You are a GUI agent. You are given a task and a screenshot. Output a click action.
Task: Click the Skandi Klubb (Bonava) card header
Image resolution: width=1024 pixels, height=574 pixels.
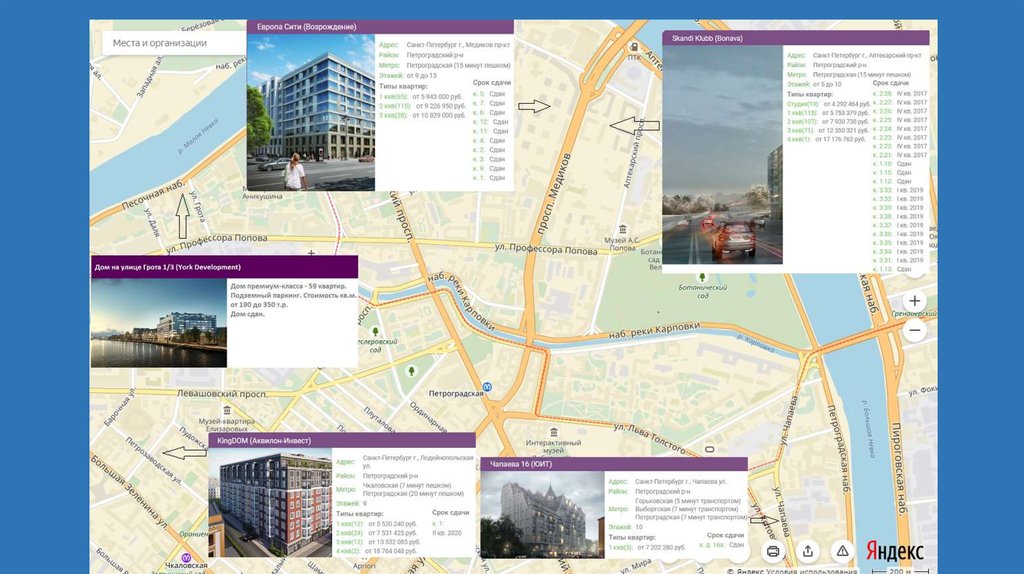pyautogui.click(x=795, y=38)
